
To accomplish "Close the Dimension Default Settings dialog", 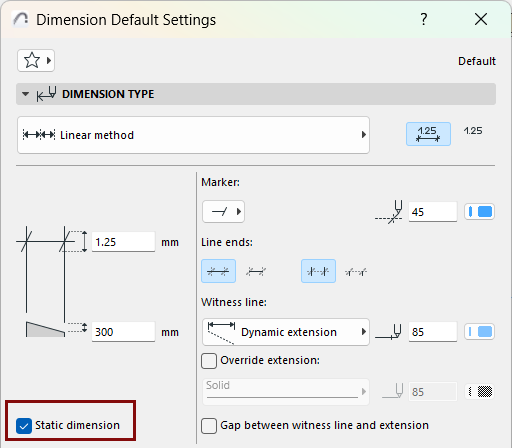I will click(x=481, y=19).
